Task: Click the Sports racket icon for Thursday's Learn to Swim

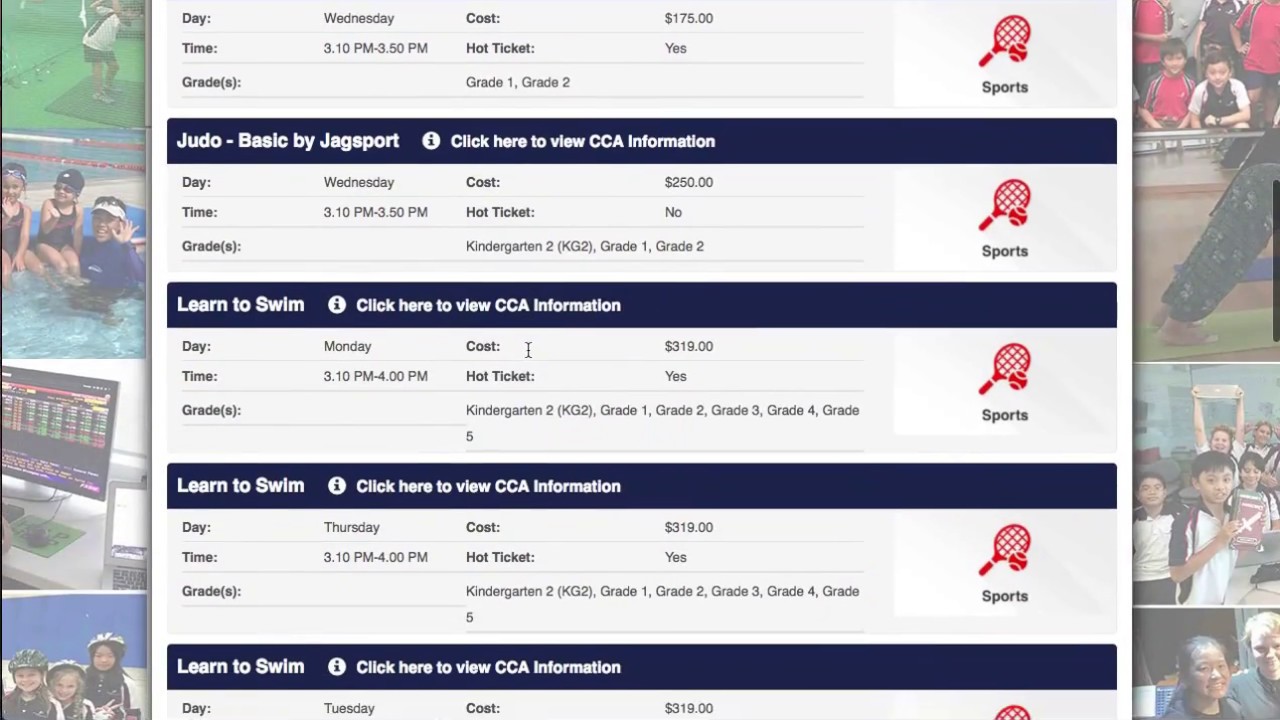Action: [x=1005, y=551]
